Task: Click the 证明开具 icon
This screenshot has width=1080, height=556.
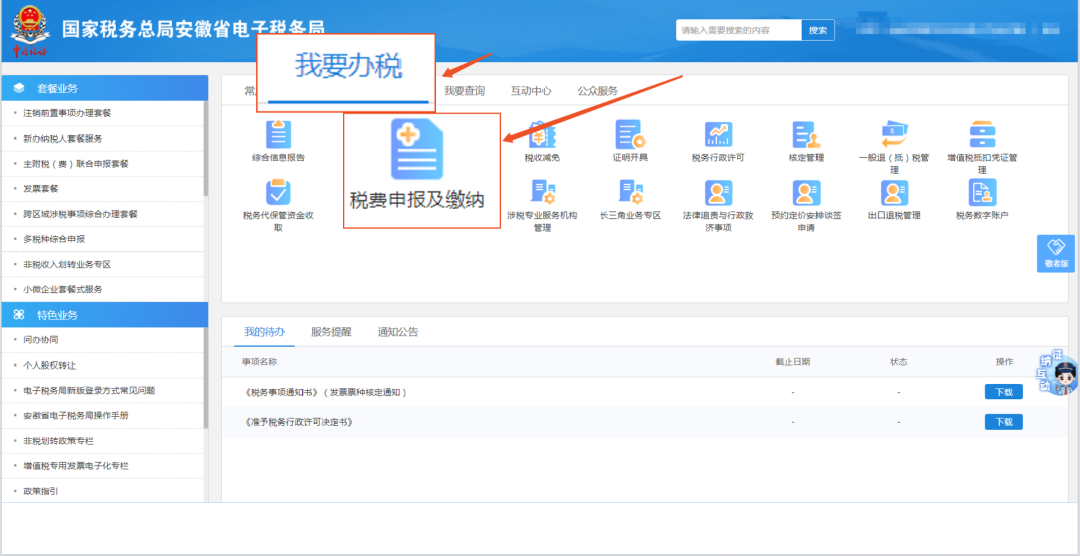Action: click(630, 135)
